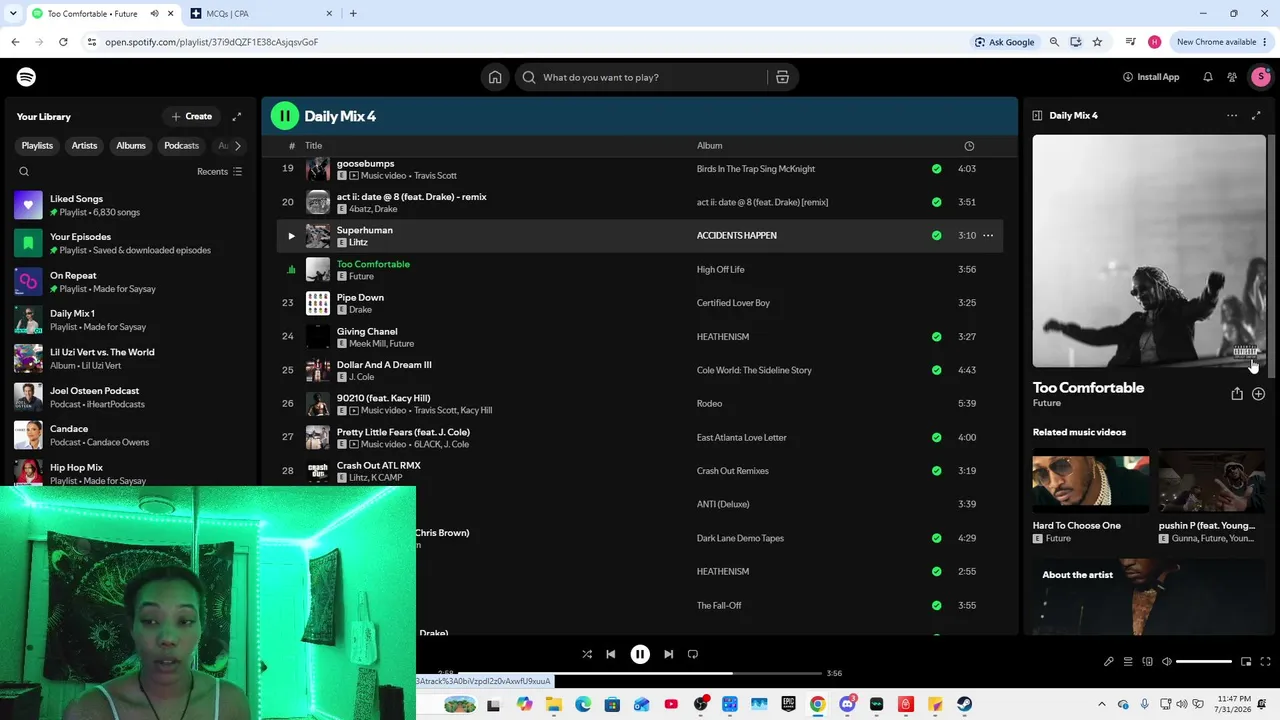Screen dimensions: 1280x720
Task: Toggle saved checkmark for Crash Out ATL RMX
Action: click(936, 471)
